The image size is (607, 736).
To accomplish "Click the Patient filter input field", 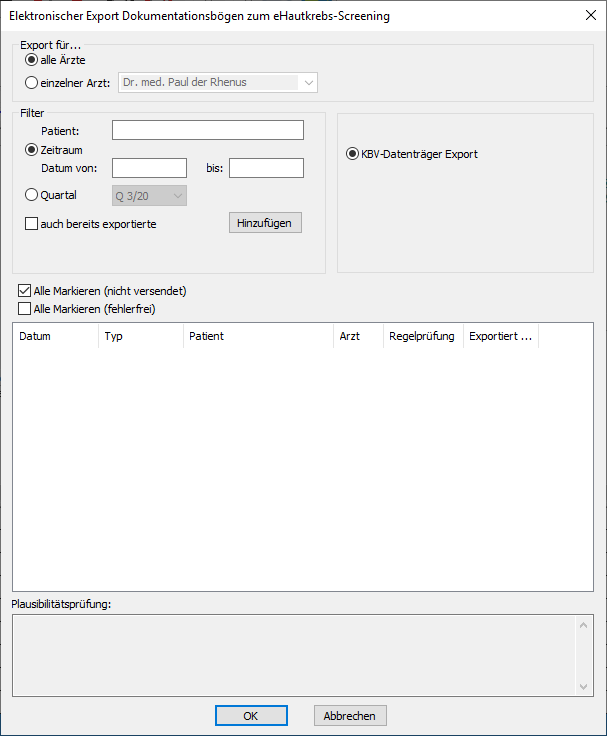I will 207,130.
